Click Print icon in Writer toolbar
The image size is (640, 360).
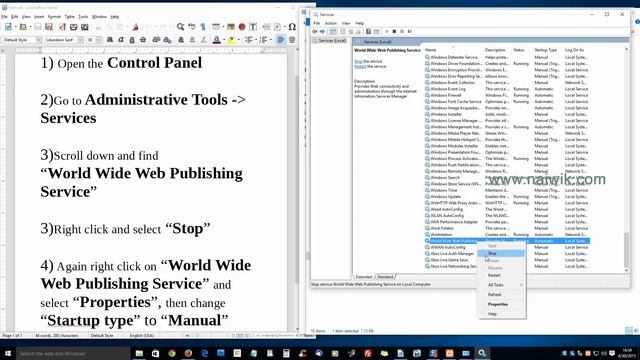[x=73, y=27]
